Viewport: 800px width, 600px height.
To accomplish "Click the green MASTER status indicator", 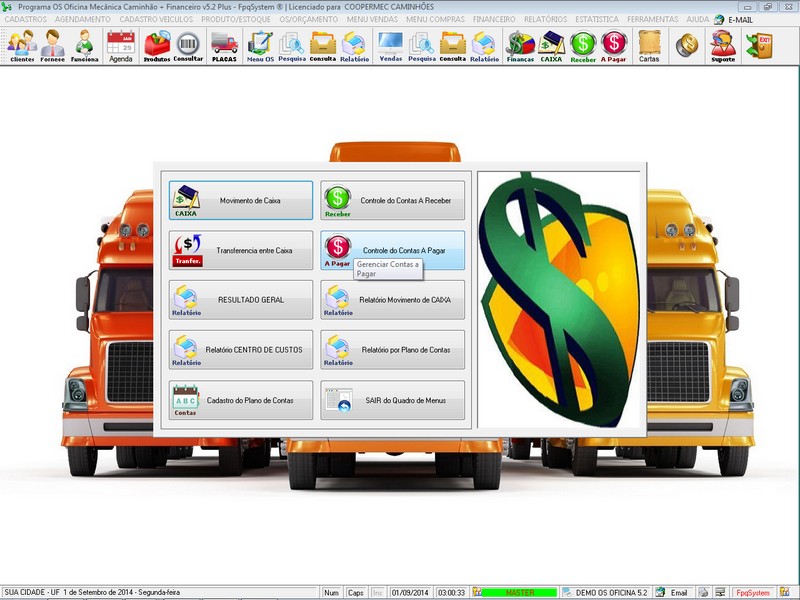I will point(519,592).
